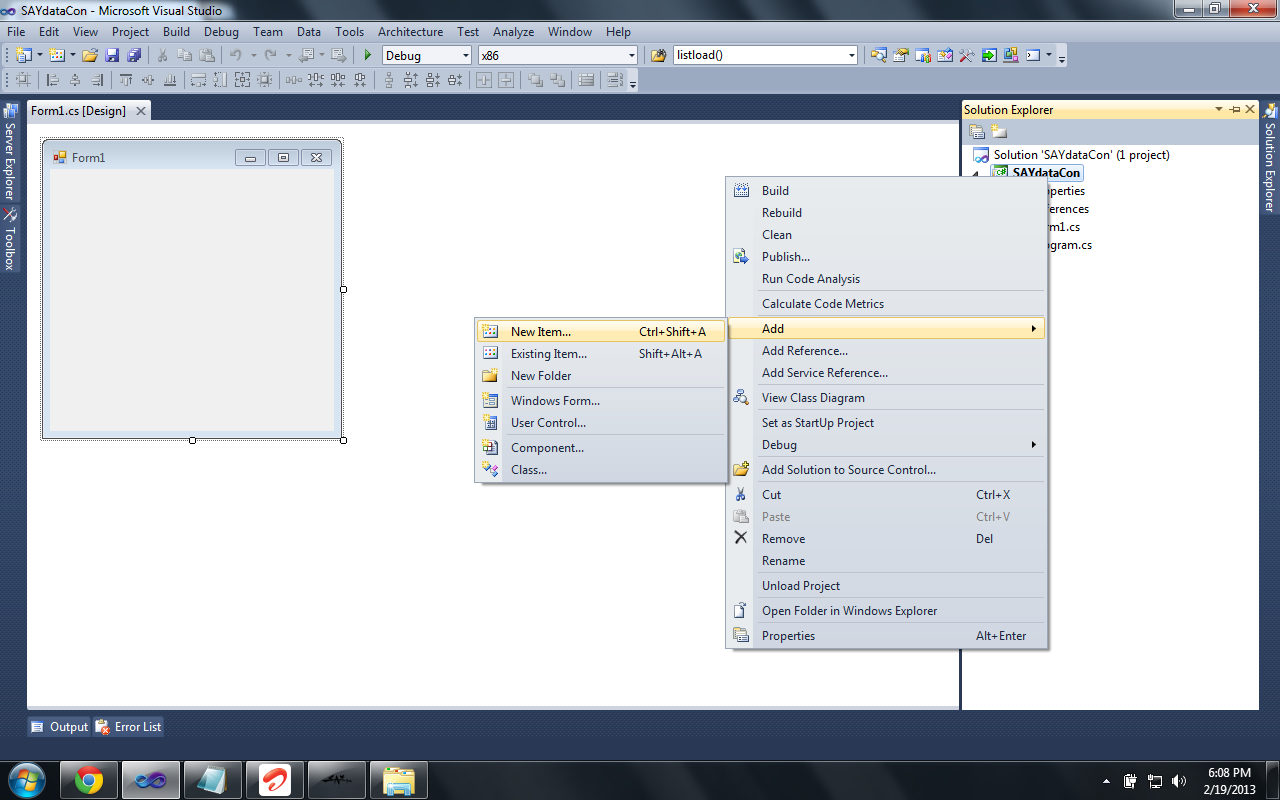
Task: Expand the Debug submenu arrow in context menu
Action: pyautogui.click(x=1034, y=445)
